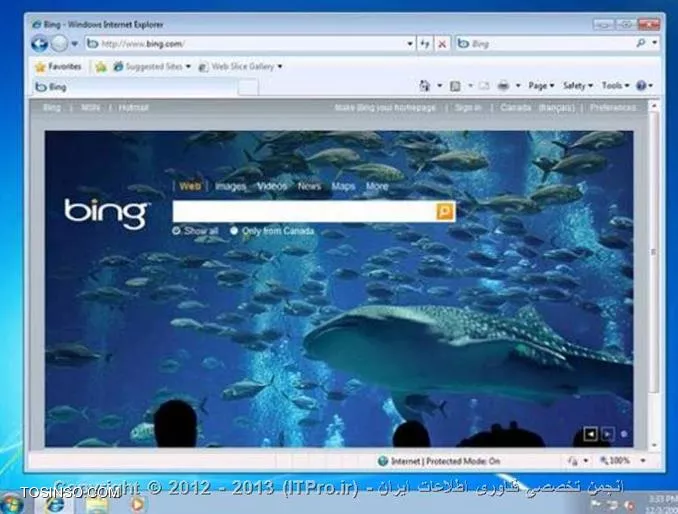Viewport: 678px width, 514px height.
Task: Select the Show all radio button
Action: pyautogui.click(x=176, y=231)
